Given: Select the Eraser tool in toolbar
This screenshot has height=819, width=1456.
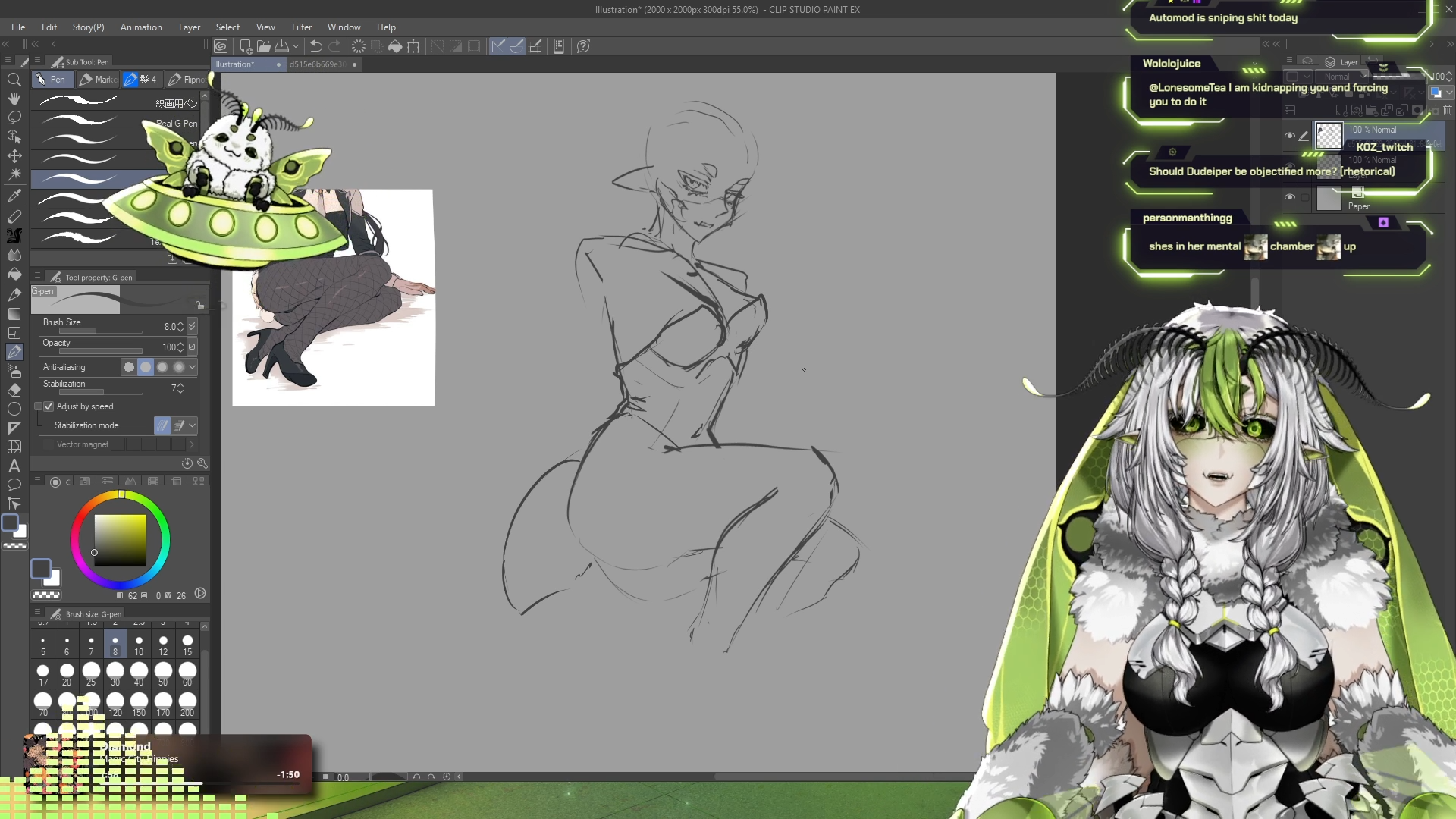Looking at the screenshot, I should tap(14, 390).
